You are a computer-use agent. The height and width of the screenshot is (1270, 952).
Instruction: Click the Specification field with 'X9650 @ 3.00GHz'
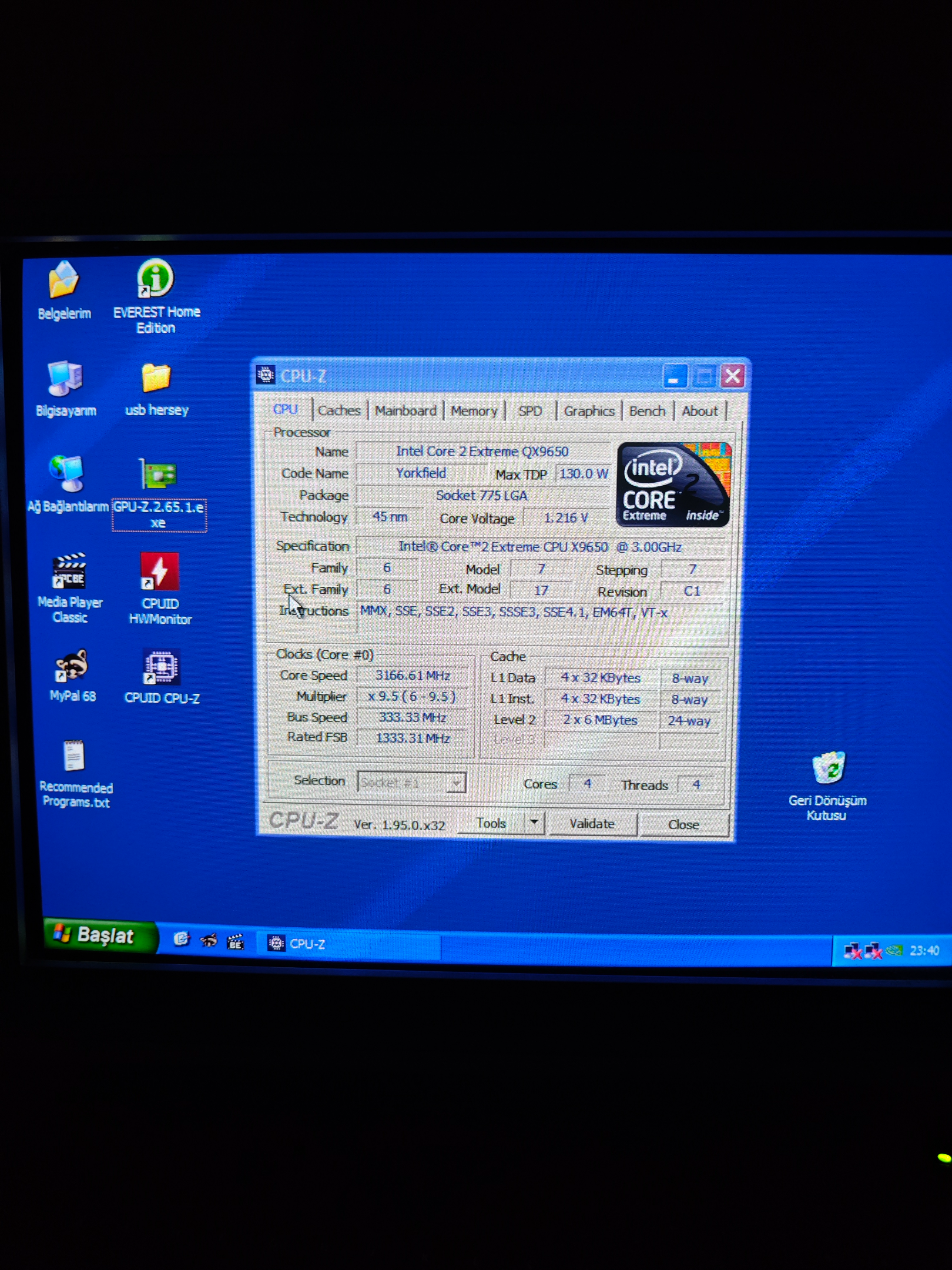[541, 546]
